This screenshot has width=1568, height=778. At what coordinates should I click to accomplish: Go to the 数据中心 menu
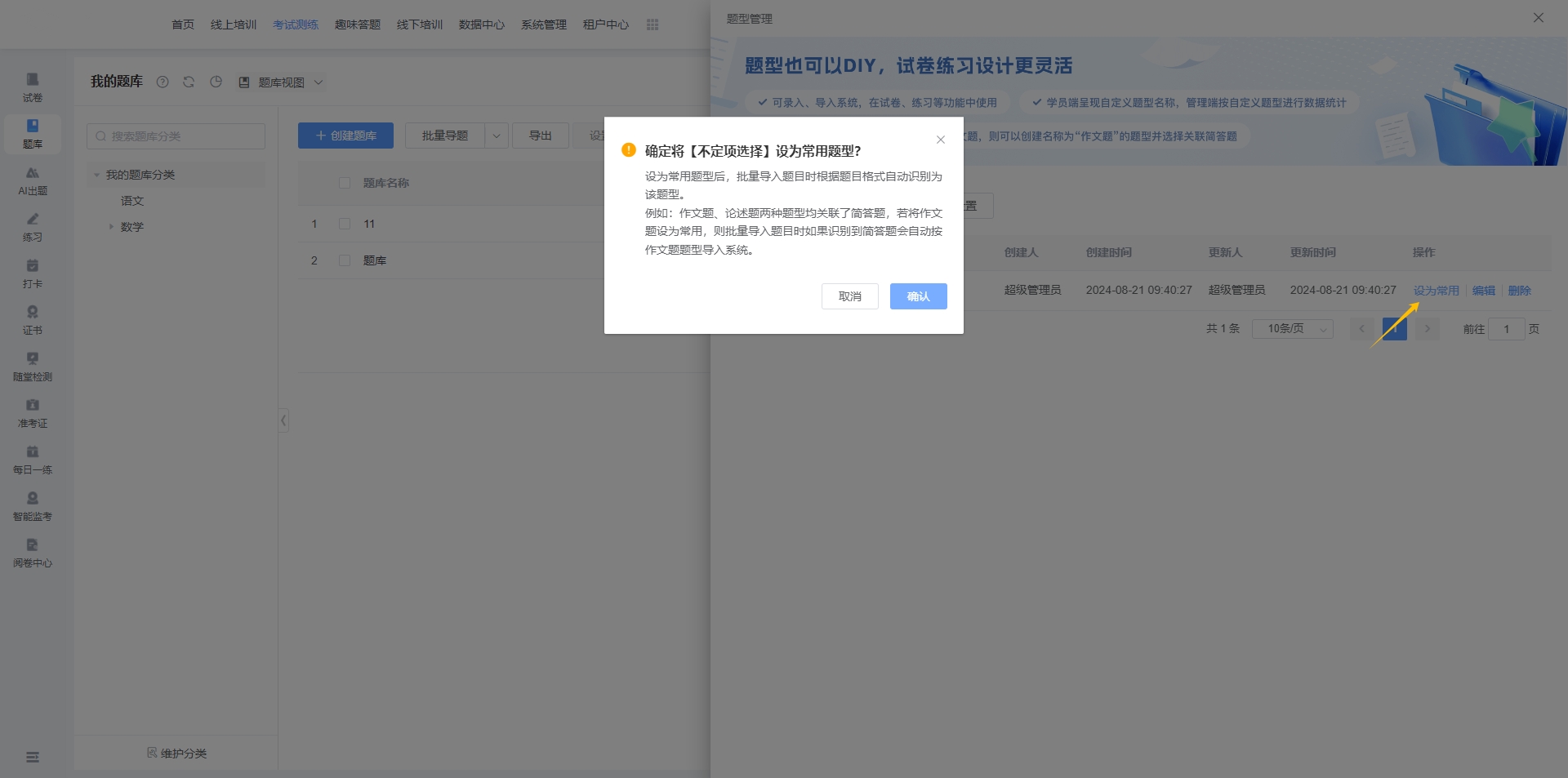[482, 24]
